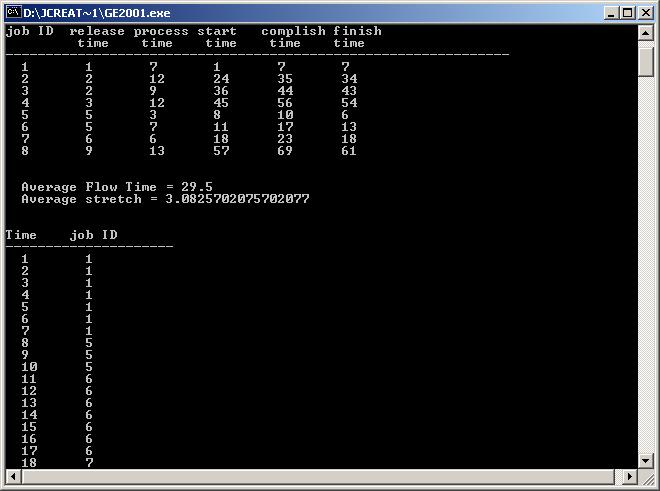Viewport: 660px width, 491px height.
Task: Click job ID 5 at Time 9 row
Action: 89,355
